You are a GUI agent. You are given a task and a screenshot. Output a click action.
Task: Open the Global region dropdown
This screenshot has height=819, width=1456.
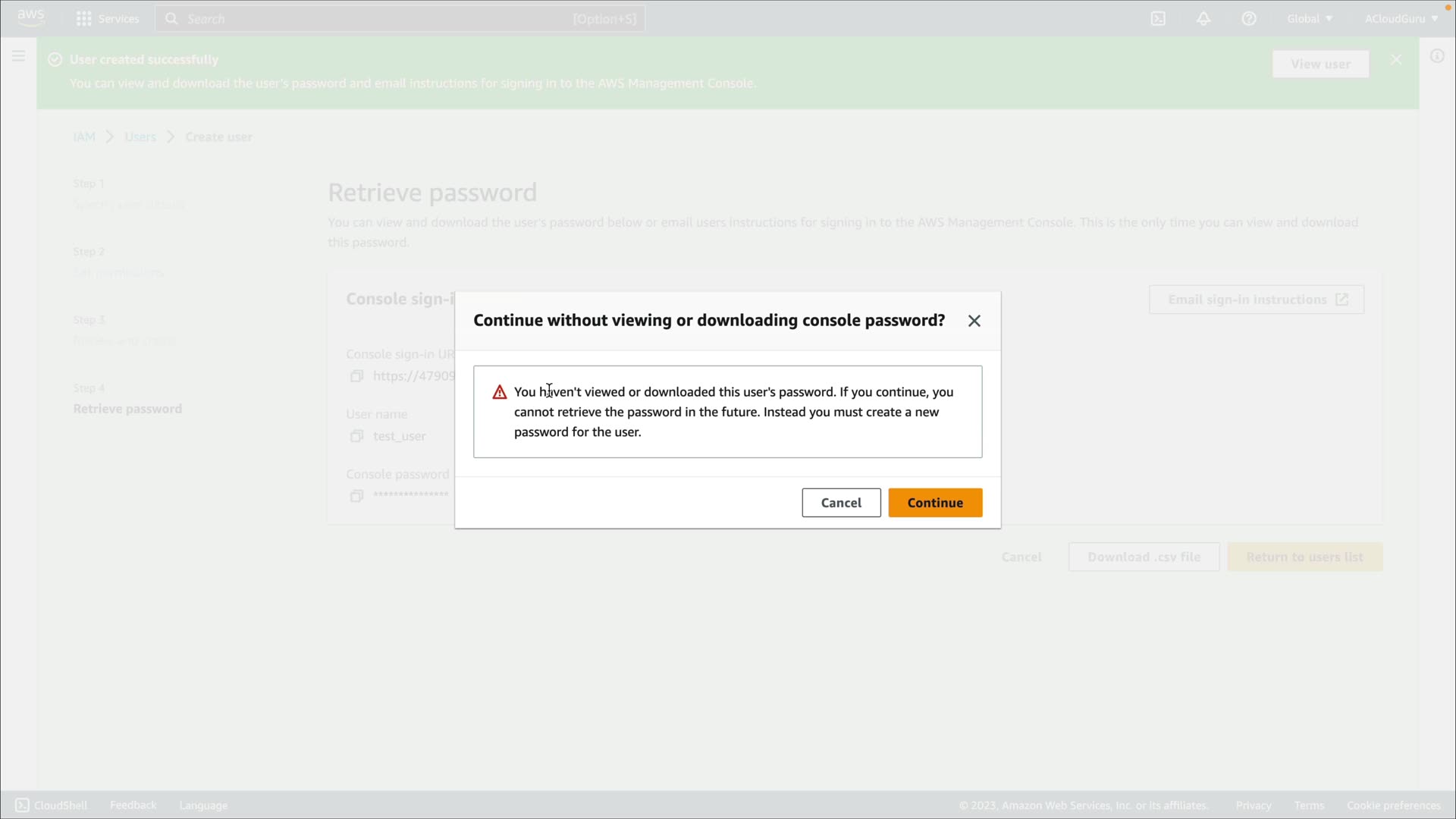coord(1310,18)
